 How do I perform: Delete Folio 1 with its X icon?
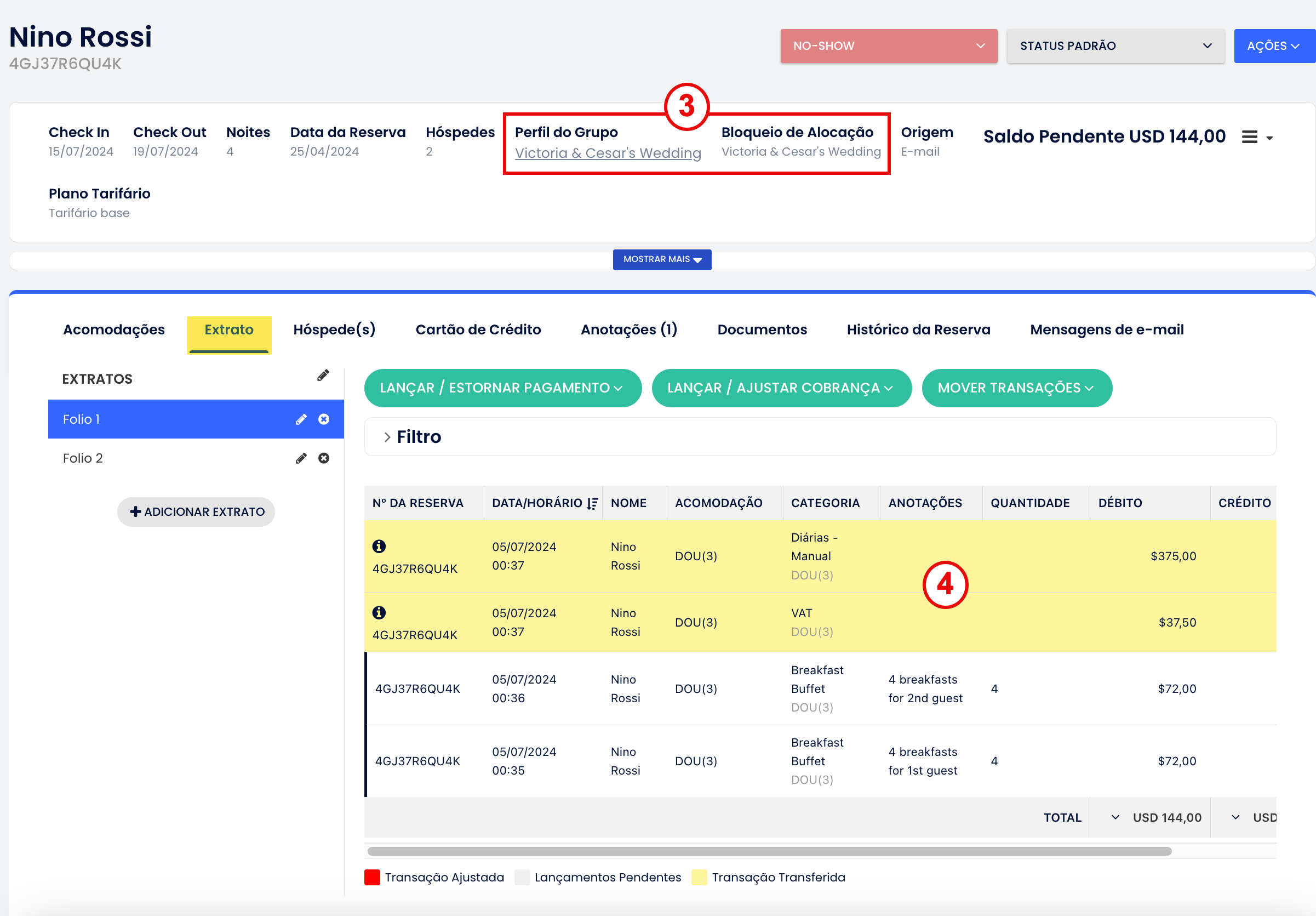coord(324,419)
